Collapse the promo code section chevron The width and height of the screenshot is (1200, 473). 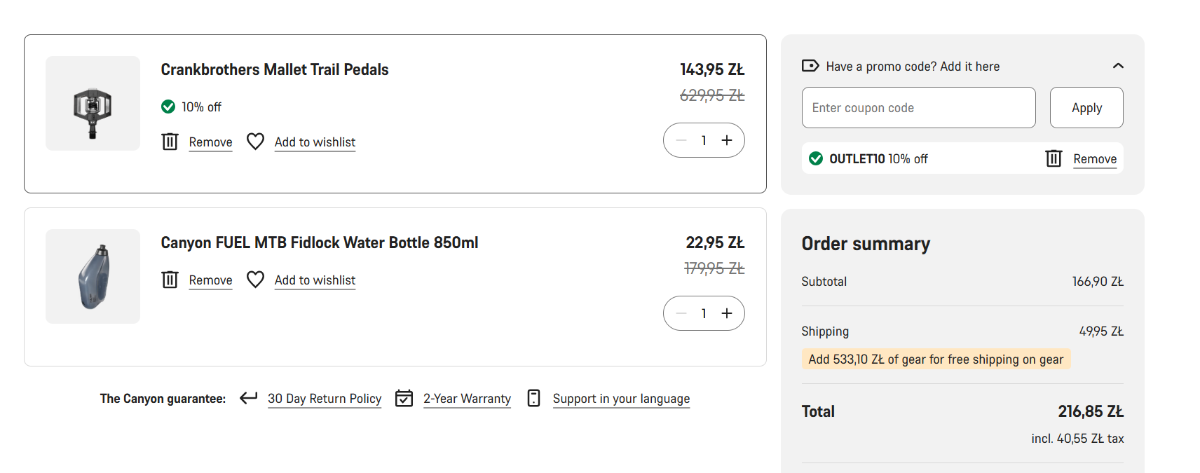[1118, 66]
